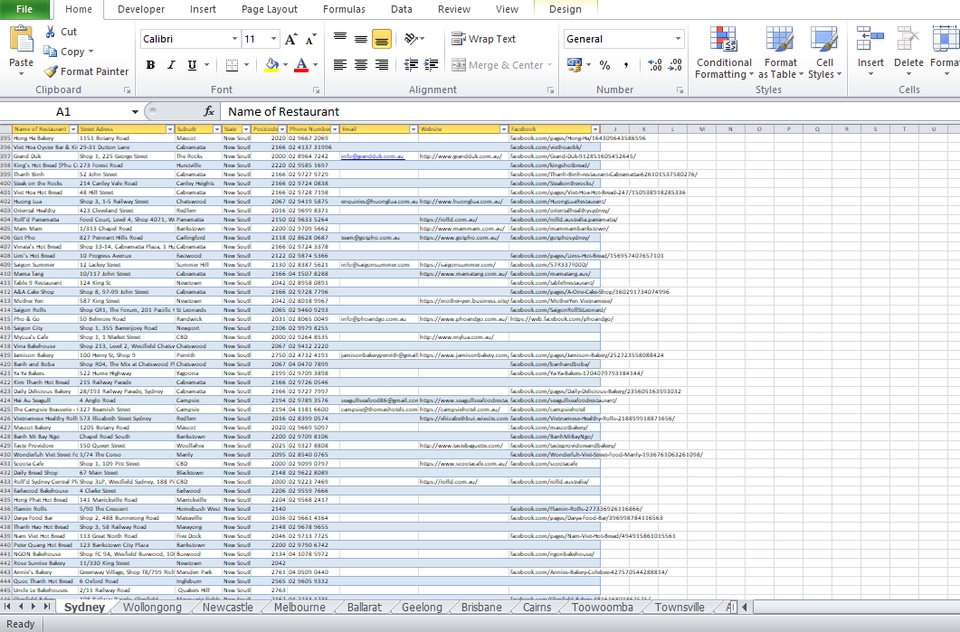Open the info@grandduk.com.au email link
The height and width of the screenshot is (632, 960).
(x=372, y=156)
